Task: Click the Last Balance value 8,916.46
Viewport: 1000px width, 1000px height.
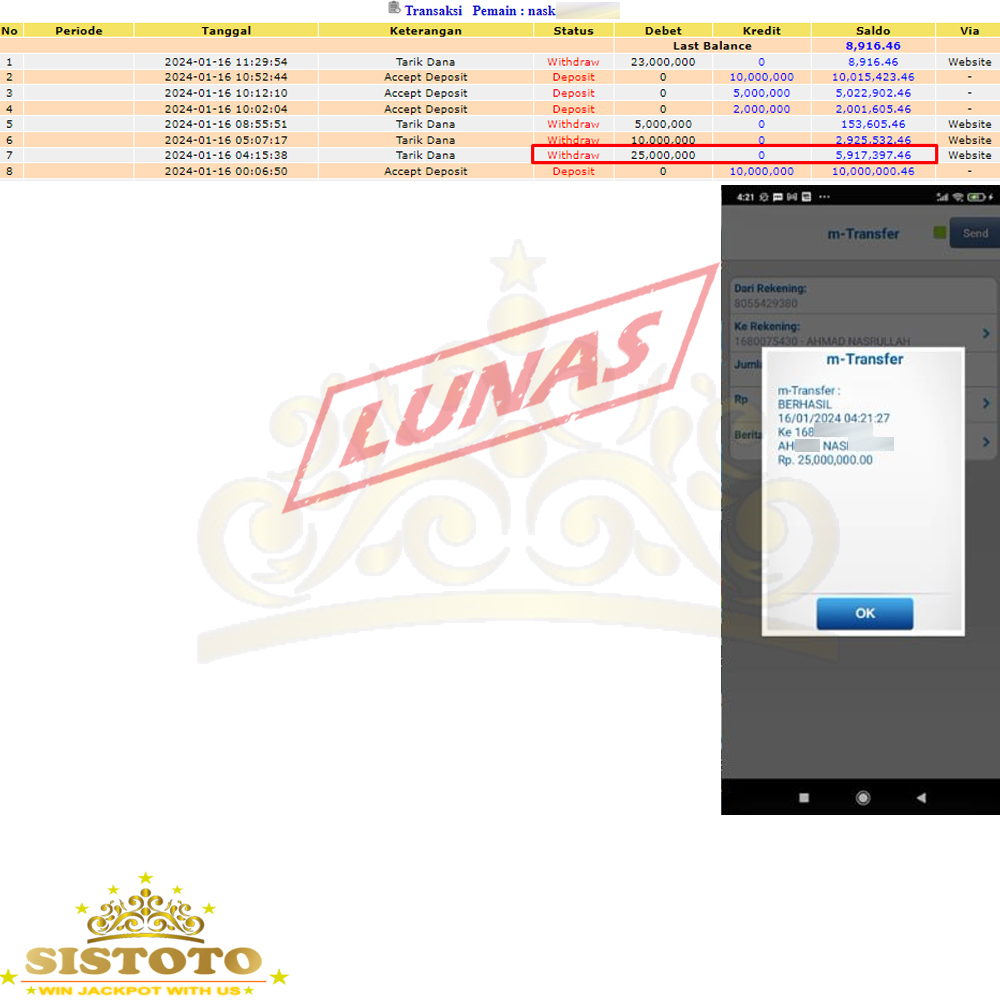Action: [872, 46]
